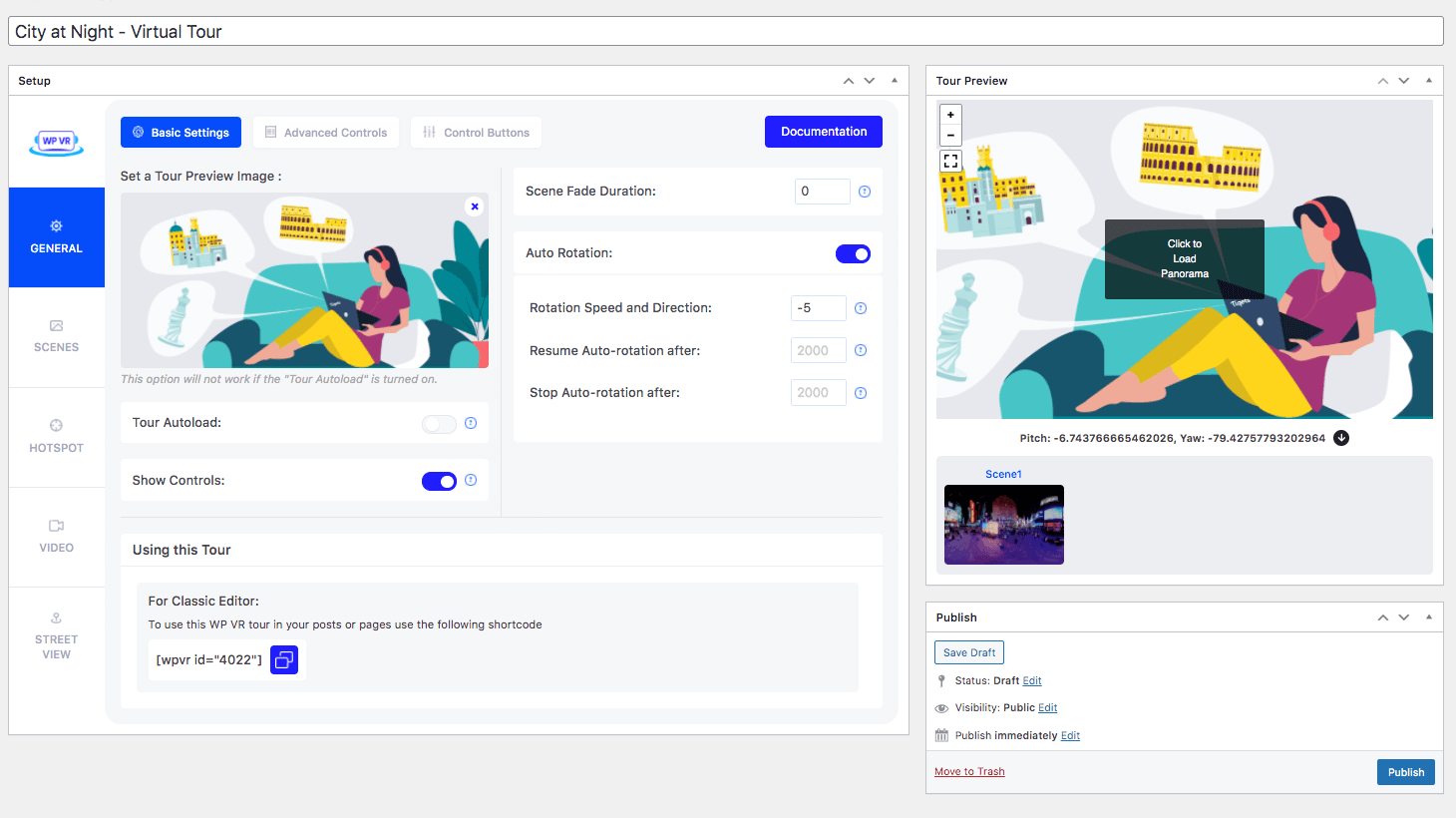The width and height of the screenshot is (1456, 818).
Task: Move Publish panel up
Action: (1383, 617)
